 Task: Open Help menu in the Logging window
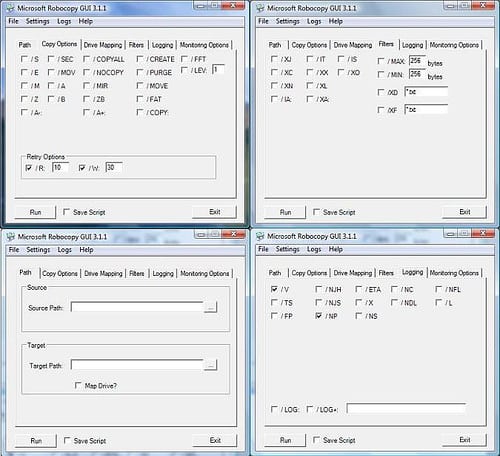(x=336, y=249)
